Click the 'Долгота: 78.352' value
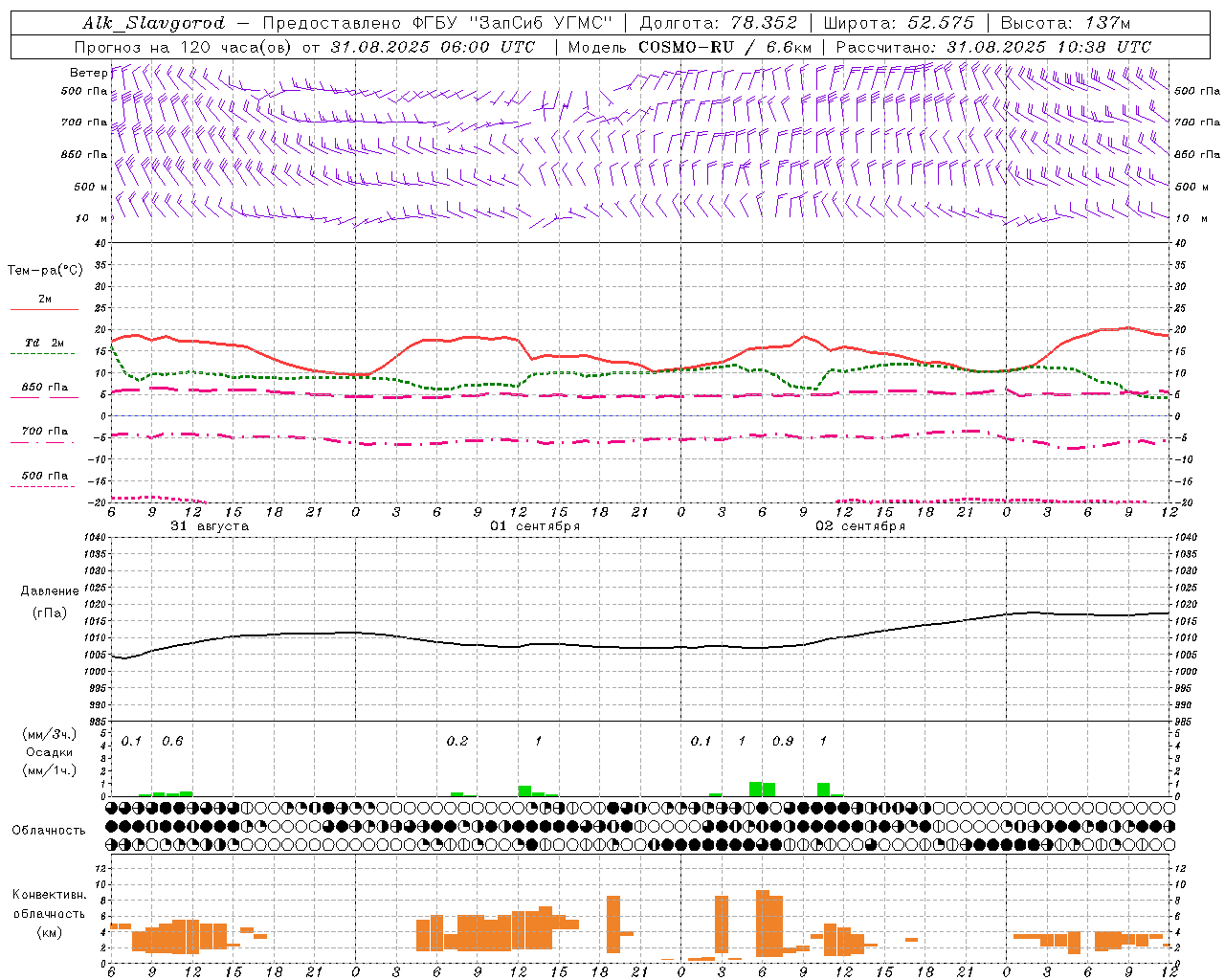 pyautogui.click(x=718, y=23)
